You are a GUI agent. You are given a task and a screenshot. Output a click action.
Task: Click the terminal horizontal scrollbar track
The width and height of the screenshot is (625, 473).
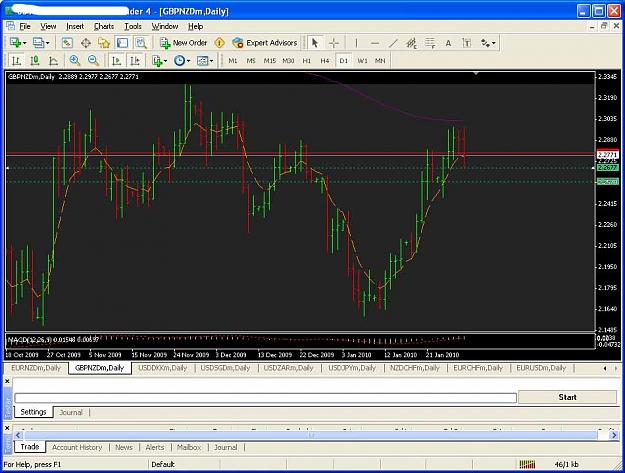315,435
